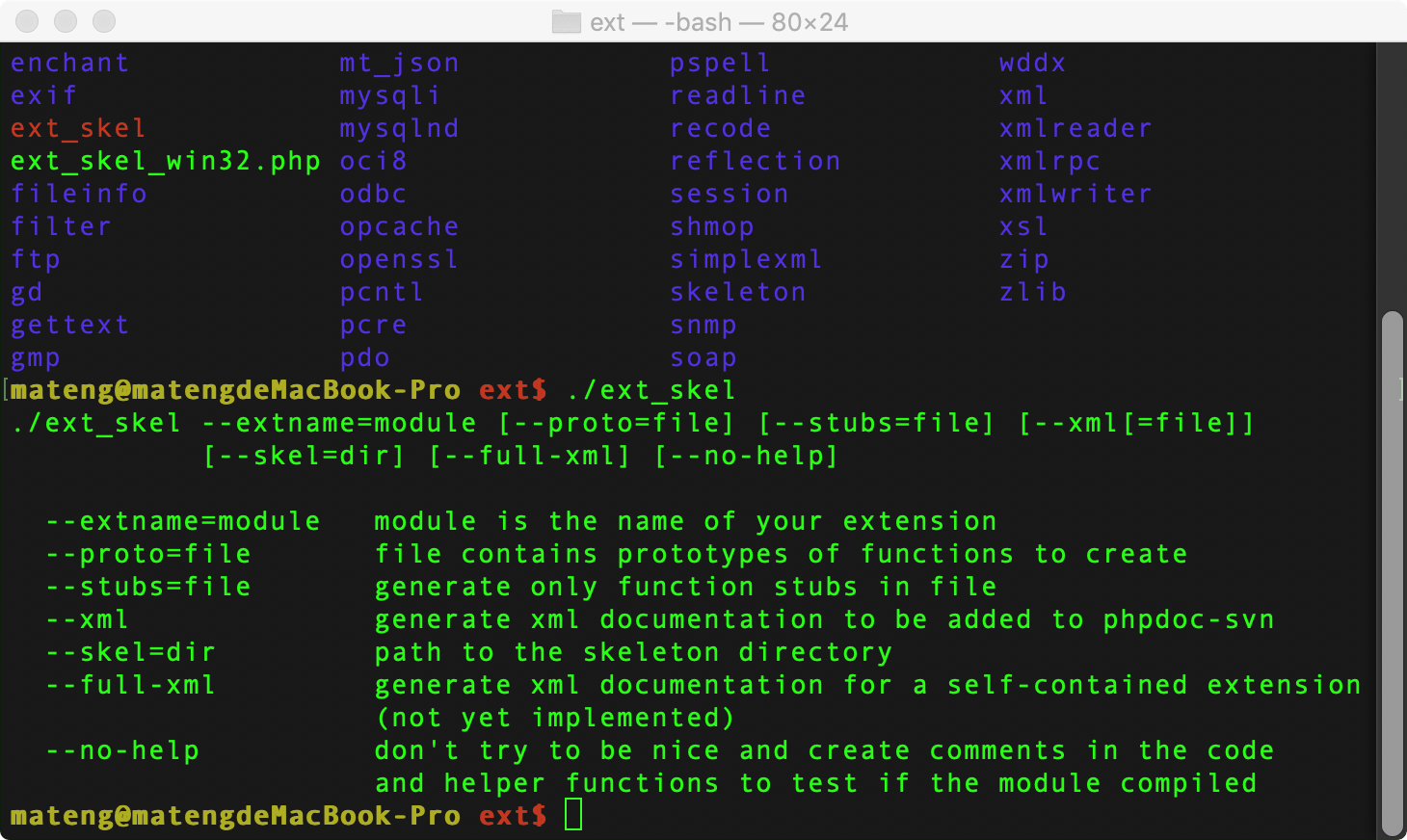The width and height of the screenshot is (1407, 840).
Task: Click the reflection directory name
Action: point(755,161)
